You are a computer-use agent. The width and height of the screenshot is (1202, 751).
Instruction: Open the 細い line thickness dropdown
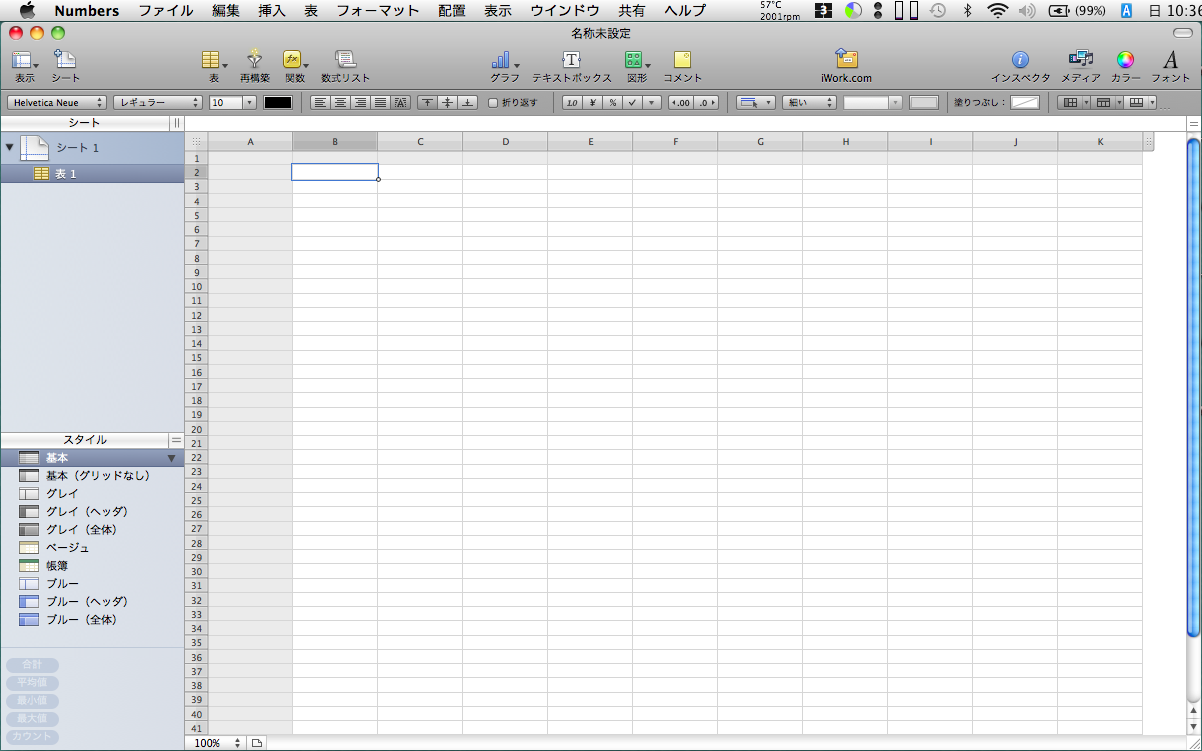pos(809,102)
